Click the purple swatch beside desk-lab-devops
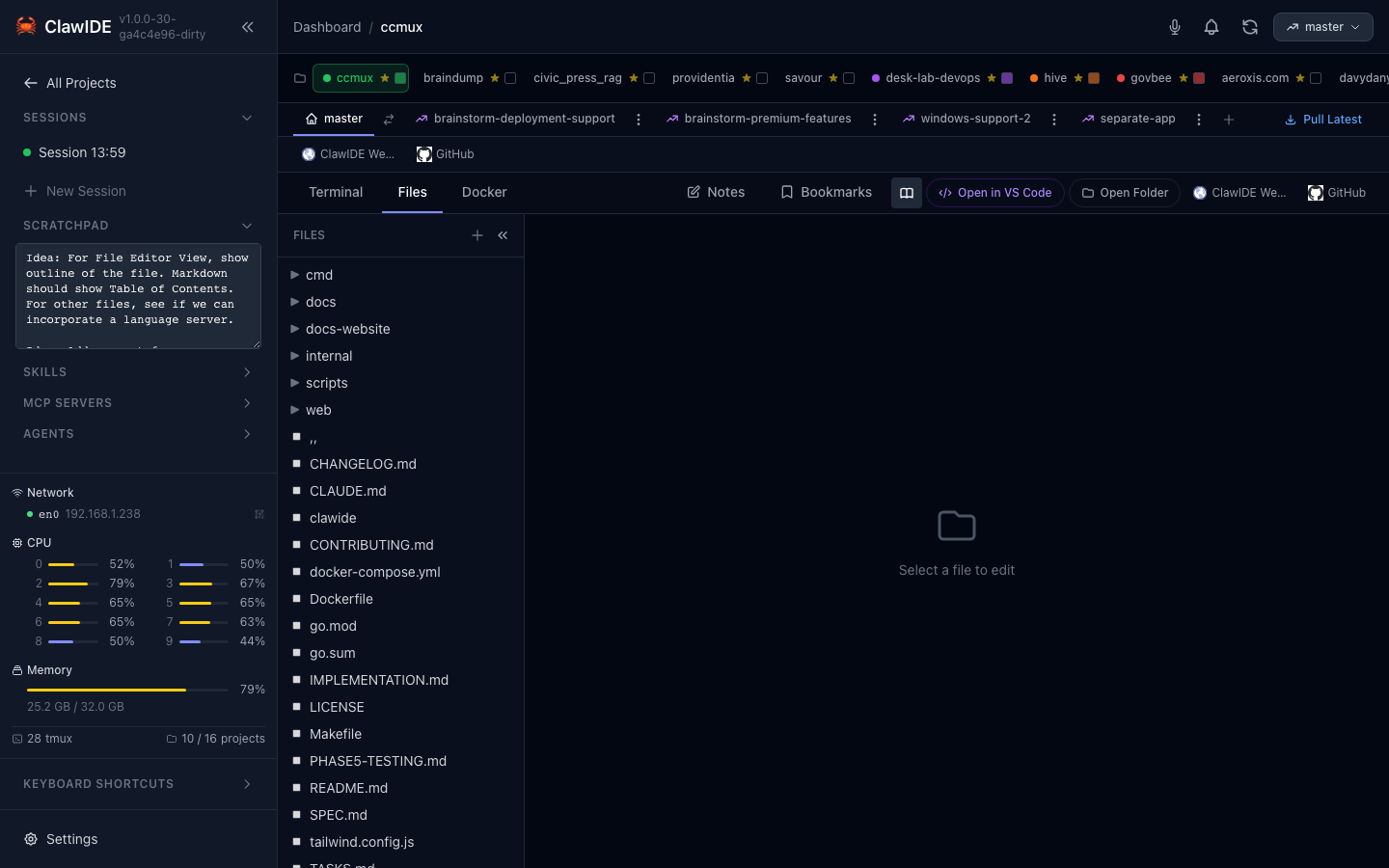1389x868 pixels. point(1007,78)
